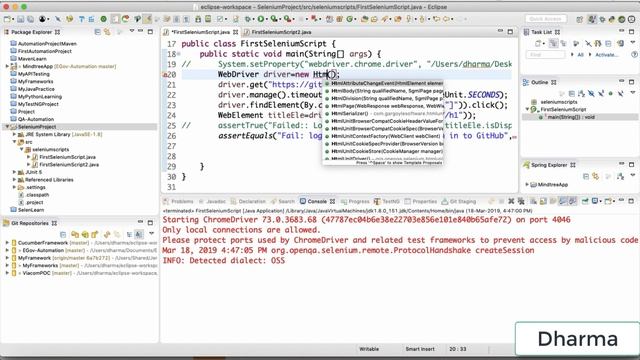
Task: Click the 'INFO: Detected dialect: OSS' console line
Action: pyautogui.click(x=224, y=260)
